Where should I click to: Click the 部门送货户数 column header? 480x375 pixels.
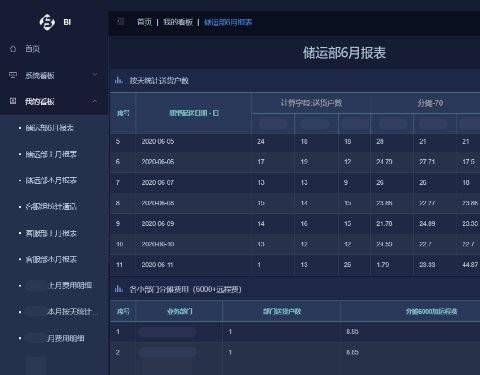click(282, 311)
